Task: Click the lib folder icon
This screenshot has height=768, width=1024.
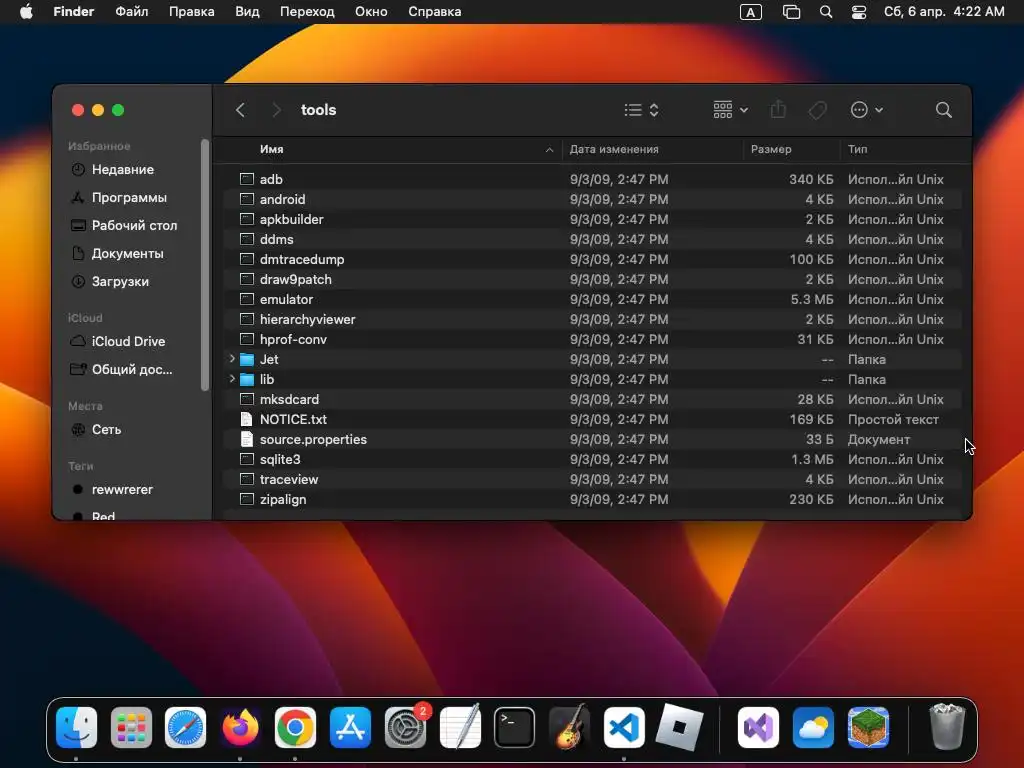Action: coord(247,379)
